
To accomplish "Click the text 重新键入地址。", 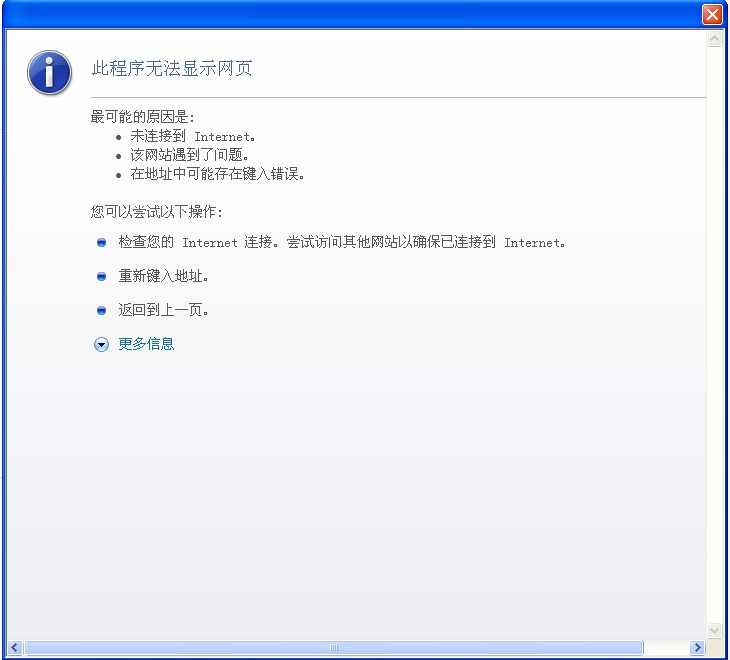I will [163, 276].
